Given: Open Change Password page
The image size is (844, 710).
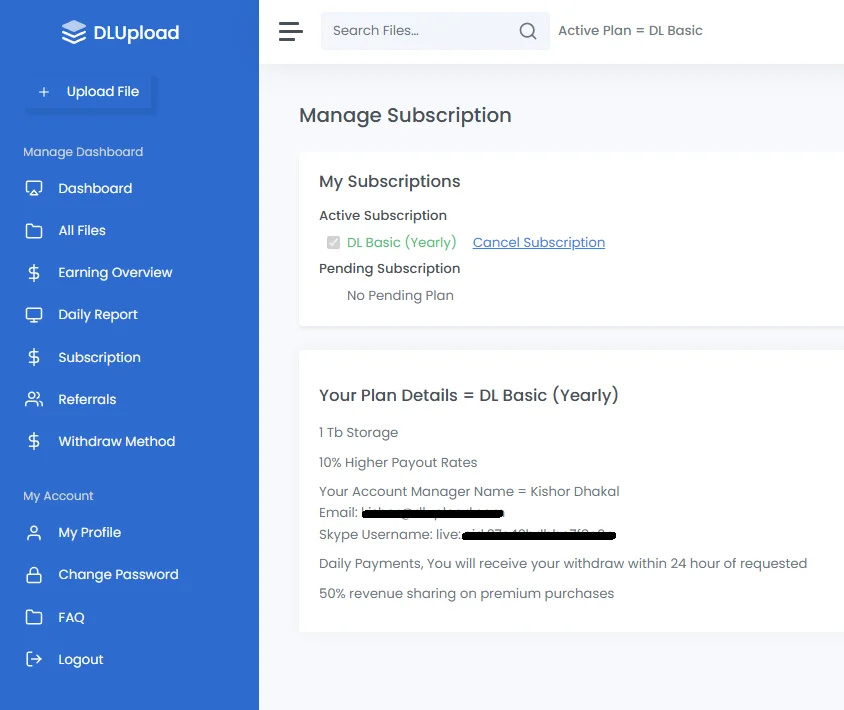Looking at the screenshot, I should tap(118, 574).
